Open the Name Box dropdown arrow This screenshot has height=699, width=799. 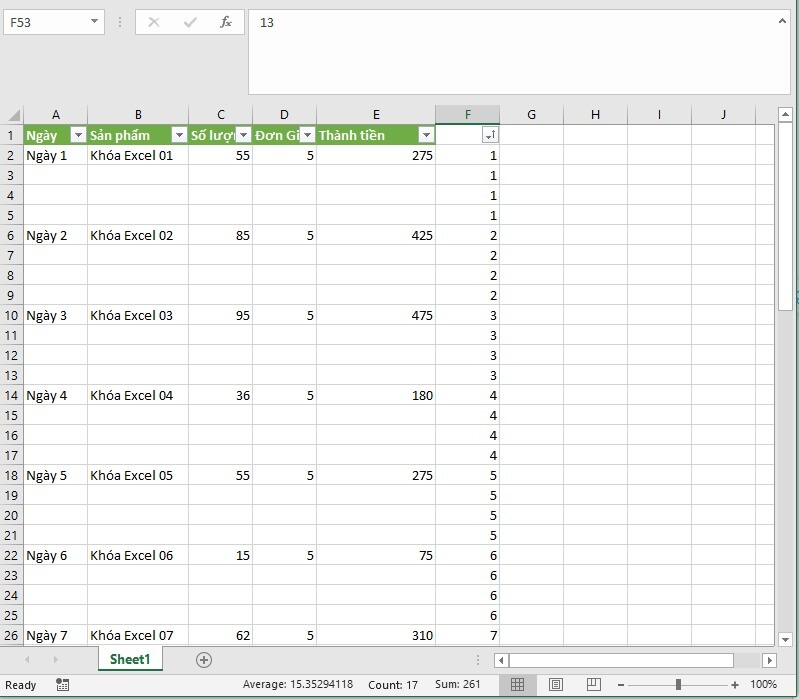(94, 21)
